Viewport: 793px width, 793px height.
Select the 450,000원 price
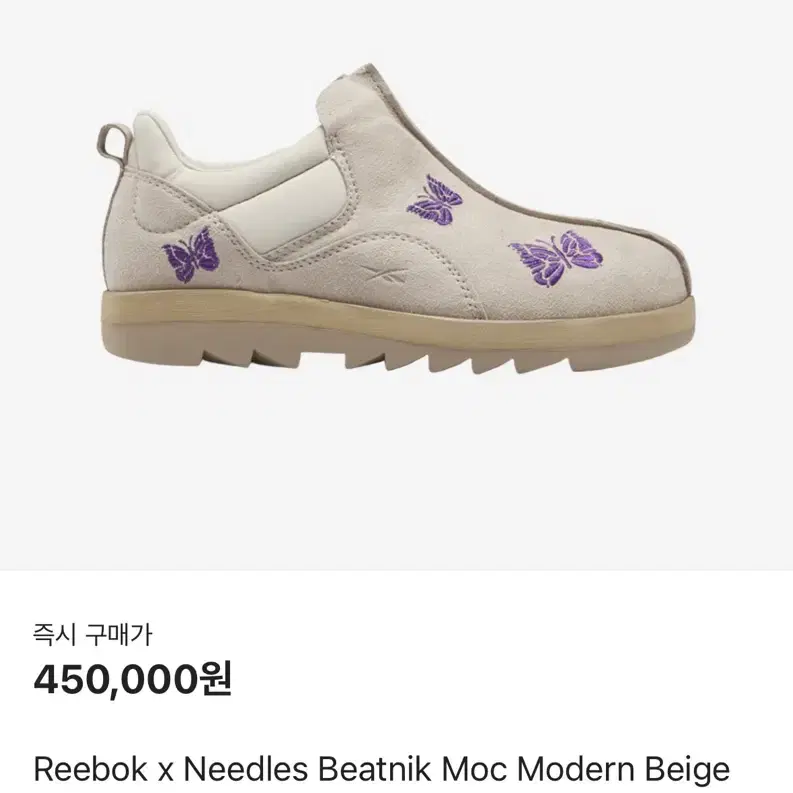(133, 679)
